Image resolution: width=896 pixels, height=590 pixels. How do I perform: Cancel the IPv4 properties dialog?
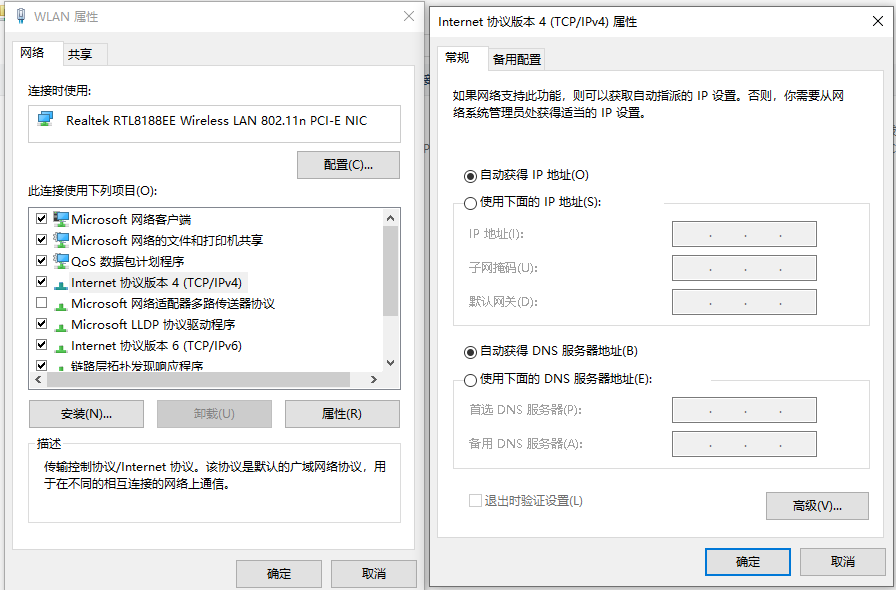843,562
